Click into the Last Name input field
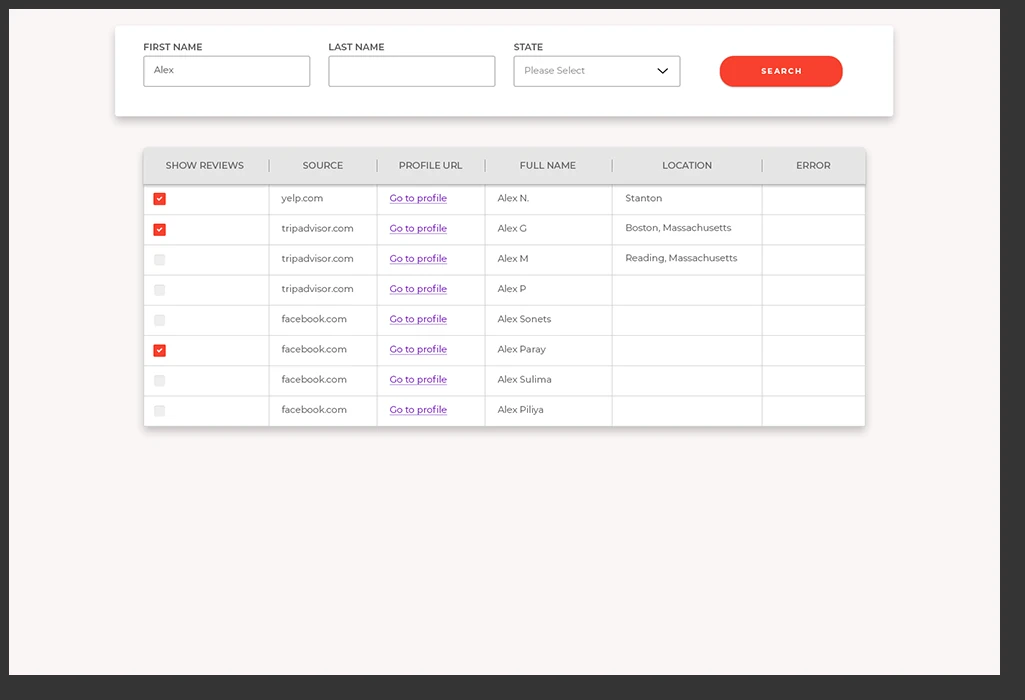The image size is (1025, 700). click(x=412, y=71)
